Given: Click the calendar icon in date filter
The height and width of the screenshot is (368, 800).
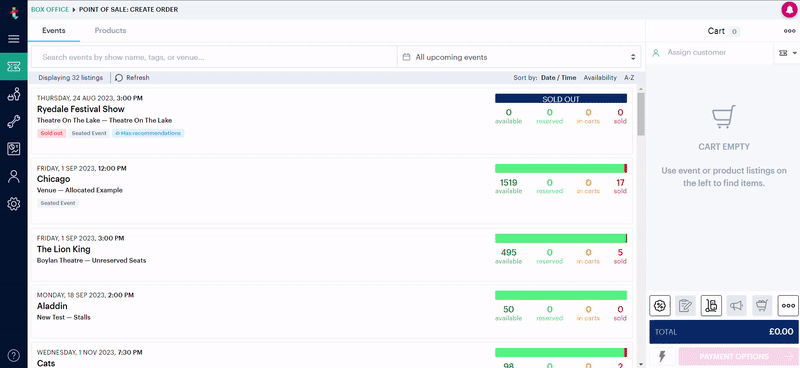Looking at the screenshot, I should pyautogui.click(x=407, y=57).
